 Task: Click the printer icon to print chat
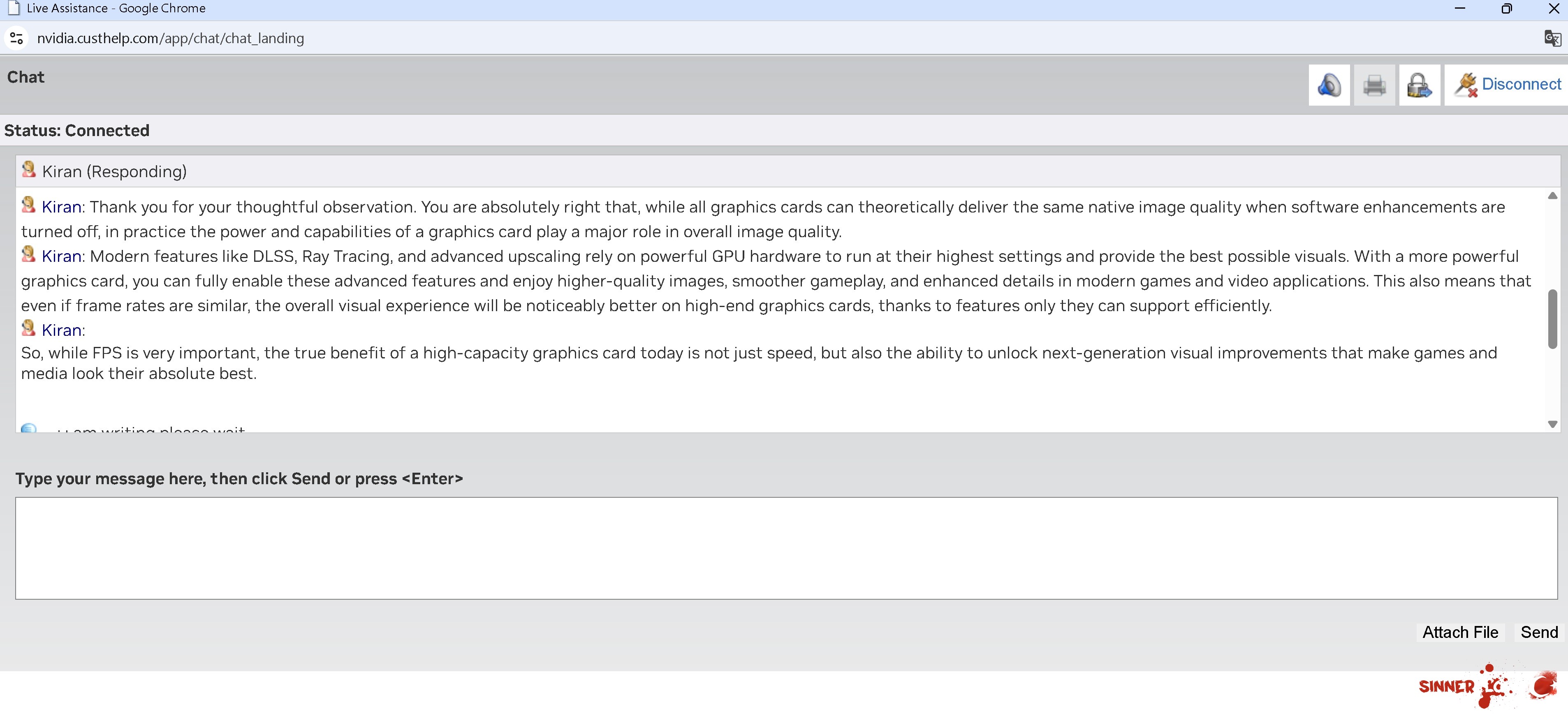click(x=1374, y=85)
